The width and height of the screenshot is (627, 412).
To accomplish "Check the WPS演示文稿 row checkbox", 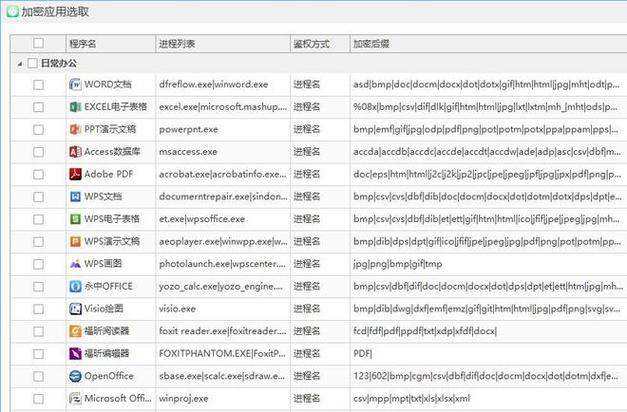I will (38, 242).
